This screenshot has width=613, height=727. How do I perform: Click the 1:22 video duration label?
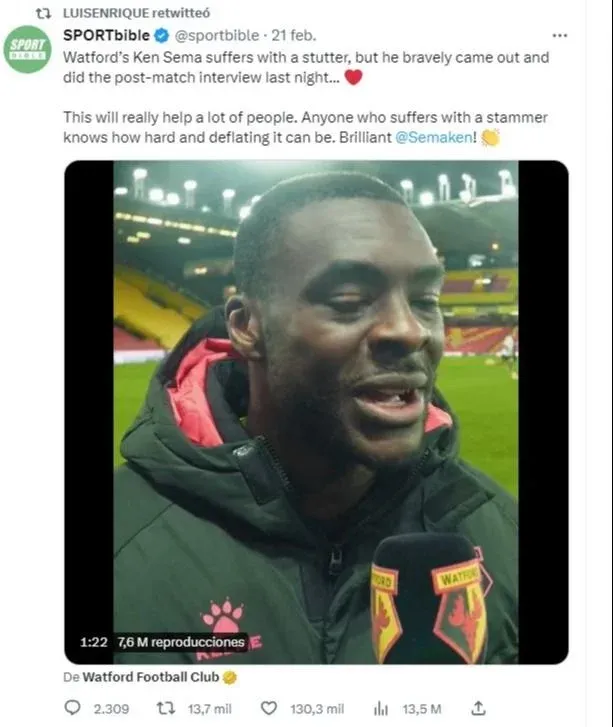point(93,642)
